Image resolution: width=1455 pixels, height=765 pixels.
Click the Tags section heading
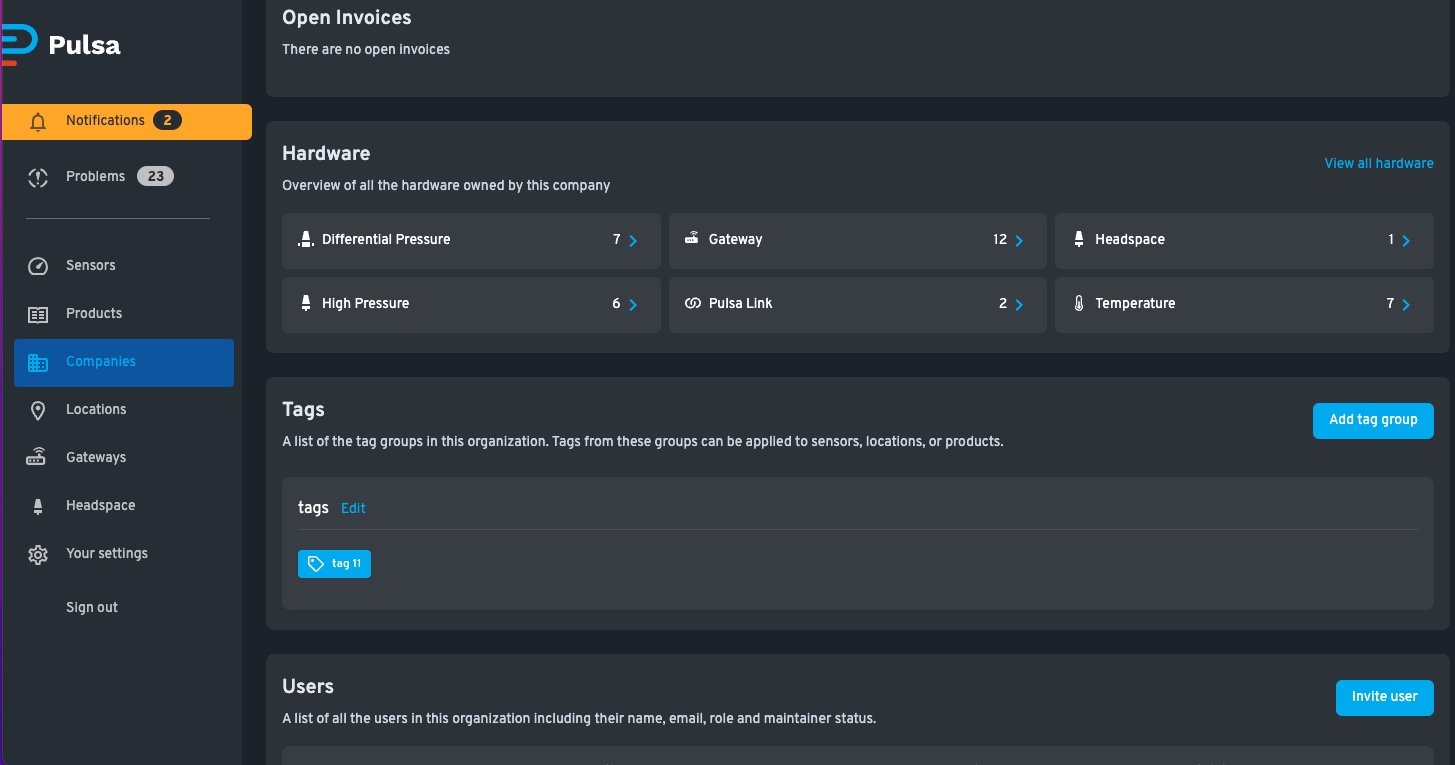tap(303, 410)
